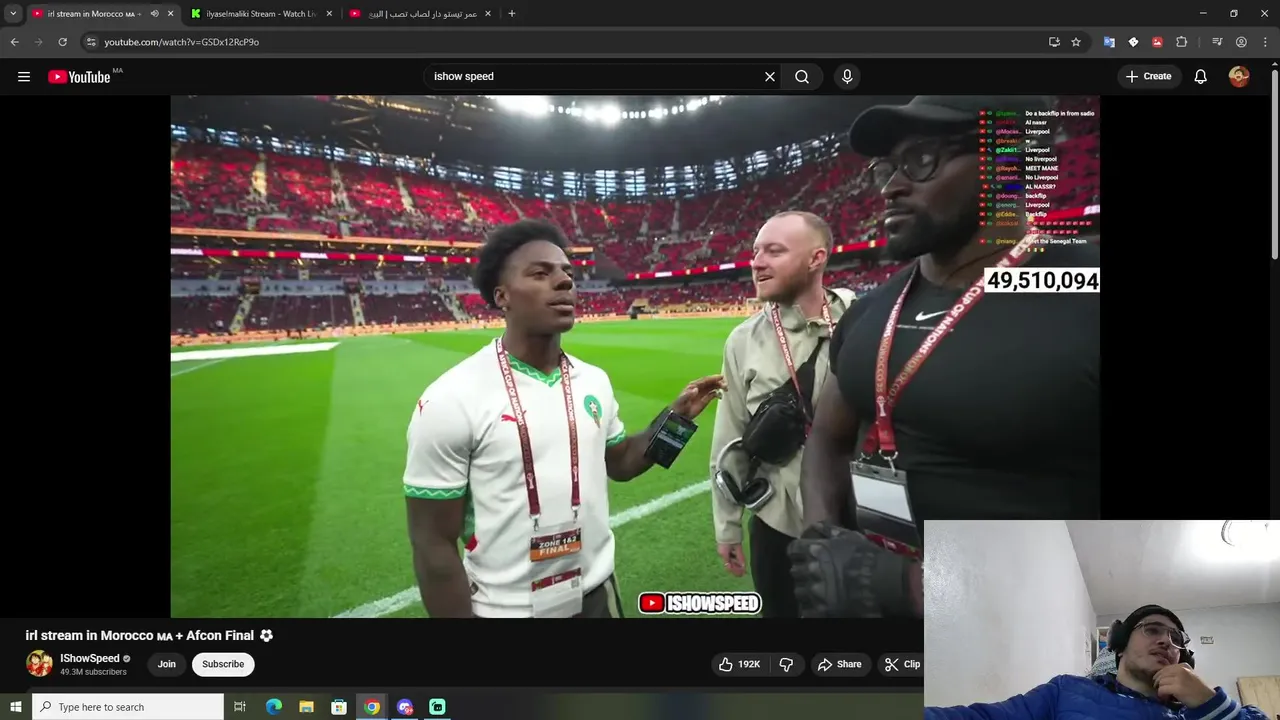Viewport: 1280px width, 720px height.
Task: Open the Google Translate extension
Action: (1109, 42)
